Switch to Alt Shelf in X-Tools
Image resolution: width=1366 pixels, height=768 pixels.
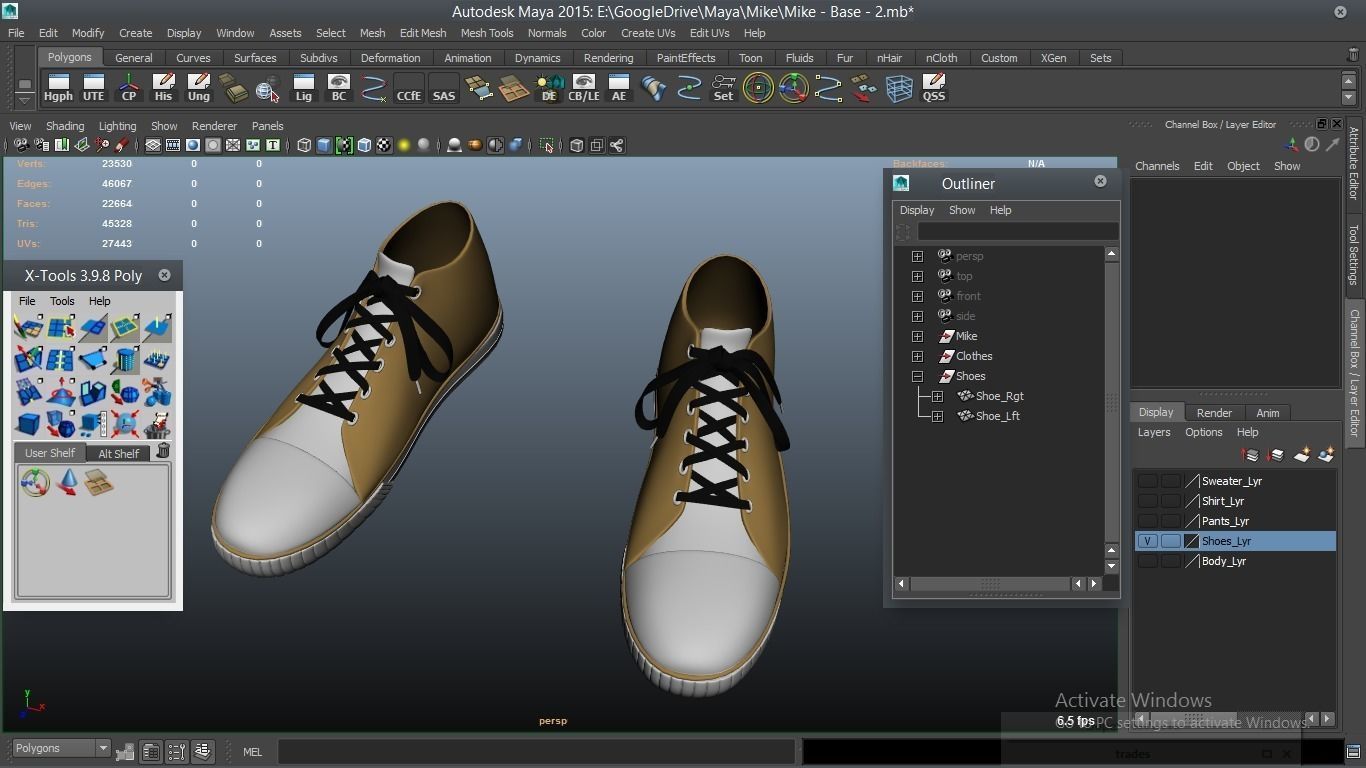coord(118,454)
